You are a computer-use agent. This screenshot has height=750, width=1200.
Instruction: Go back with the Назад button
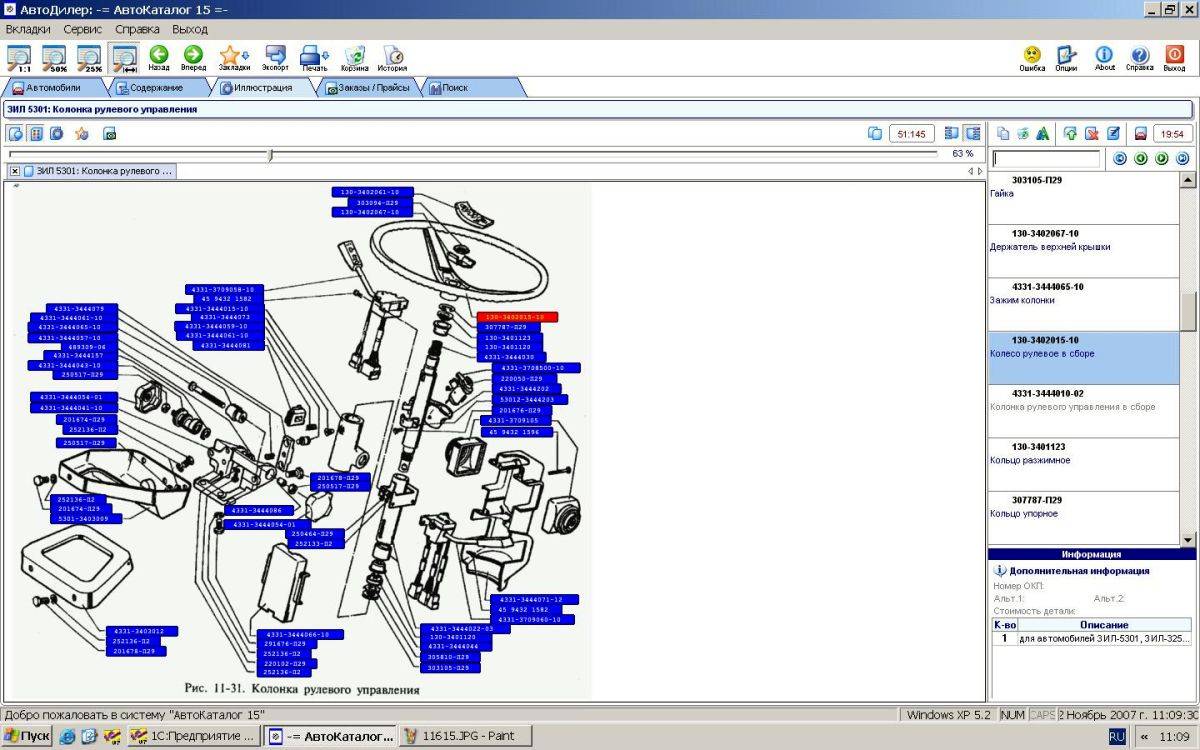pos(159,57)
